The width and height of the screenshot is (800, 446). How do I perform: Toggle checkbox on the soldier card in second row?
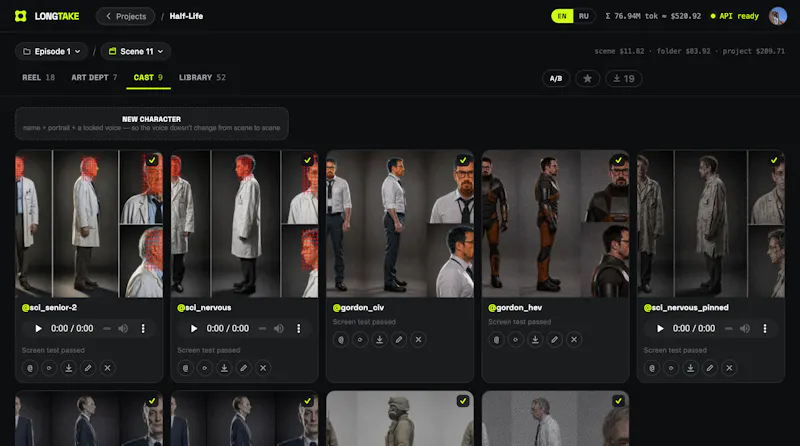click(463, 401)
